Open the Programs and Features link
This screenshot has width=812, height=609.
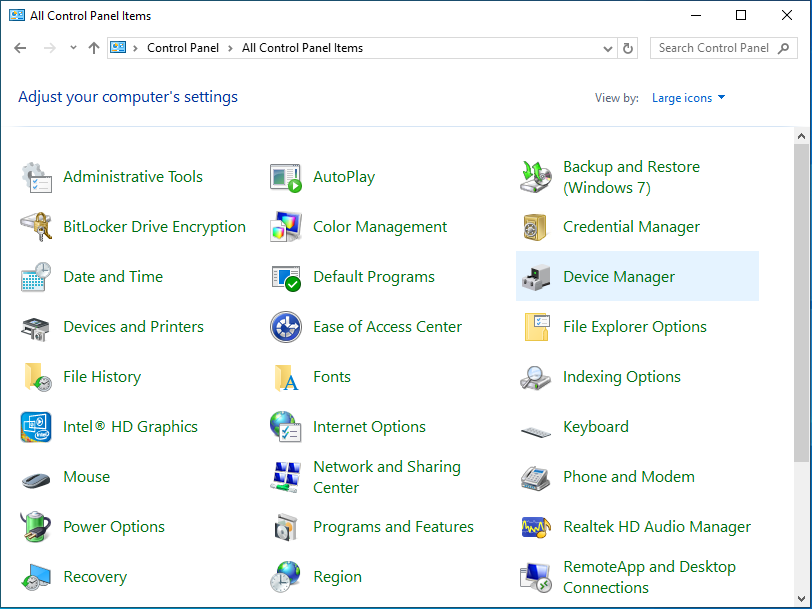click(393, 527)
